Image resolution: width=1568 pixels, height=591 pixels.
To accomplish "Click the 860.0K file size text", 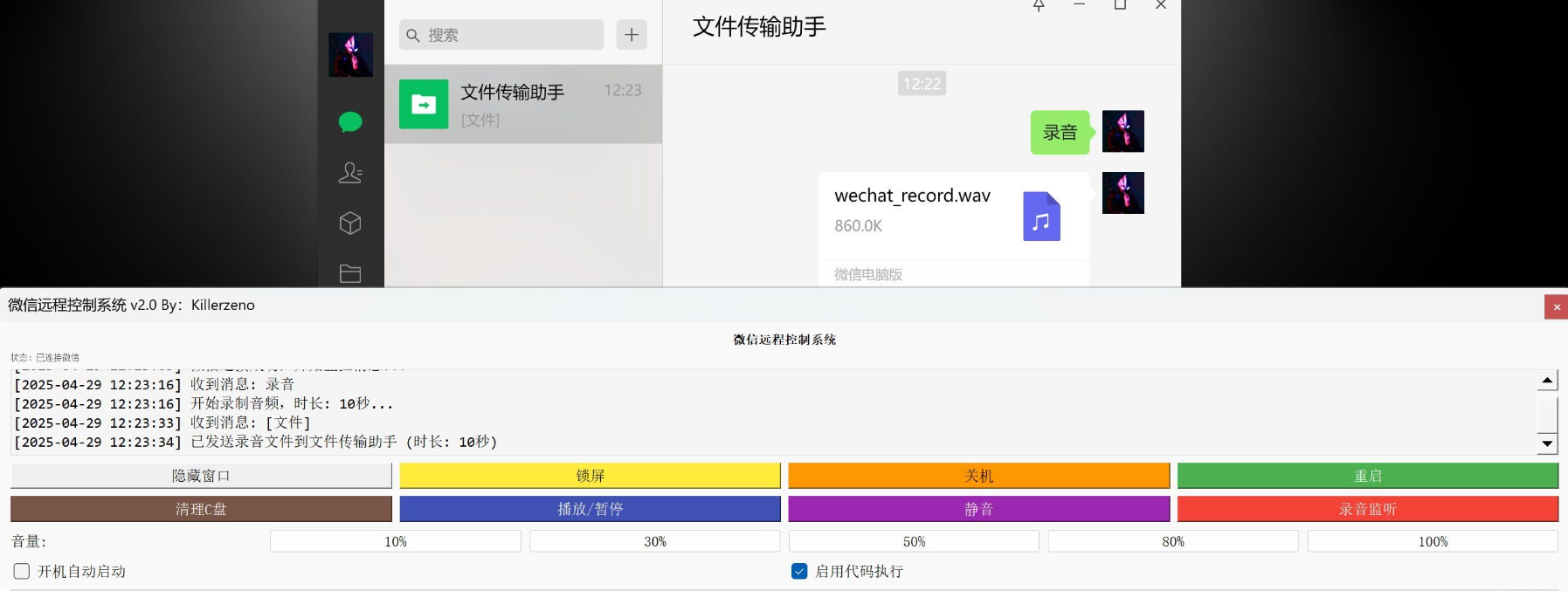I will 858,225.
